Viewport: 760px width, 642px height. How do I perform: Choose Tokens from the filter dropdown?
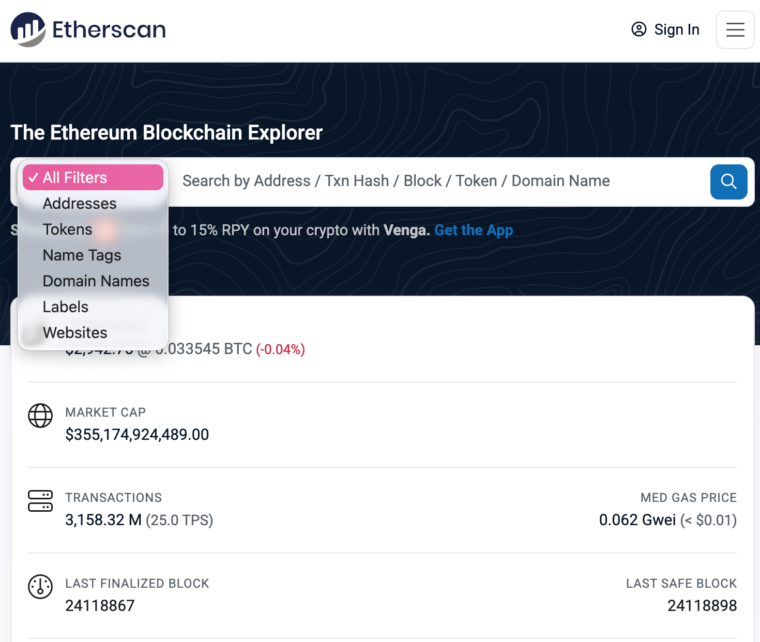pos(67,230)
